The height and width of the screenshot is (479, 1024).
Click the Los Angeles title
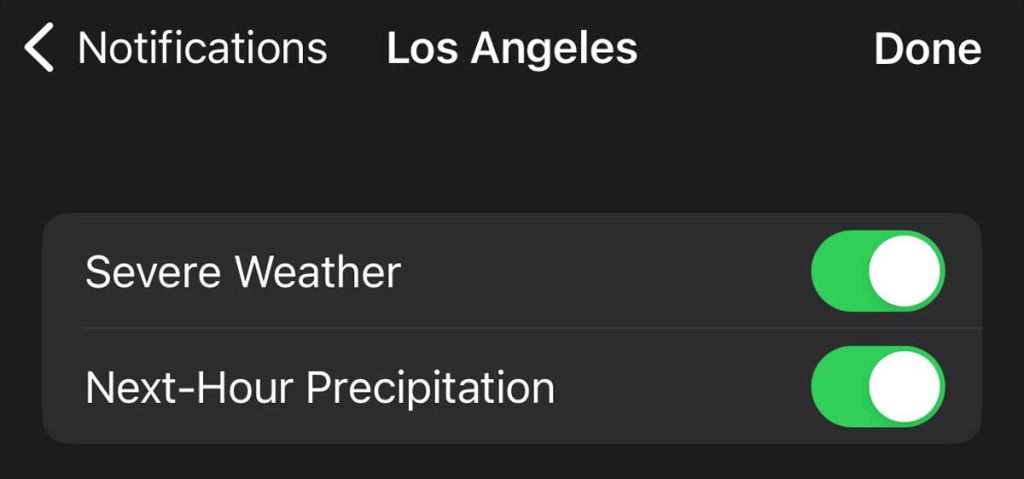[512, 49]
